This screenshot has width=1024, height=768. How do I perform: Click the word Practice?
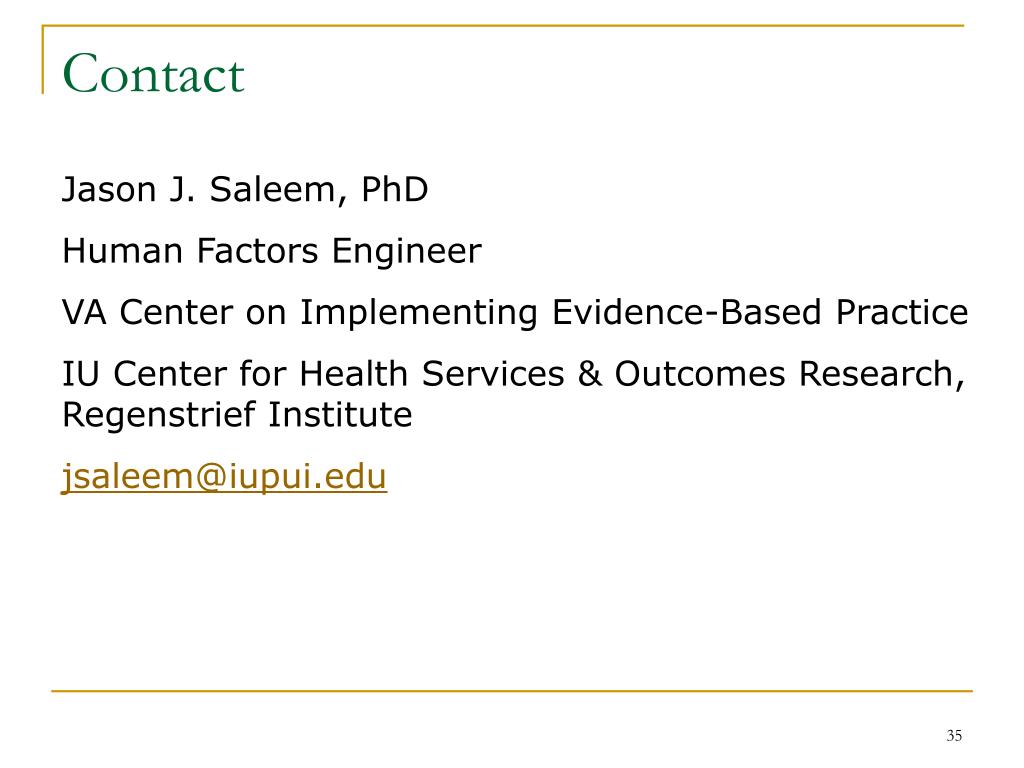[x=903, y=312]
